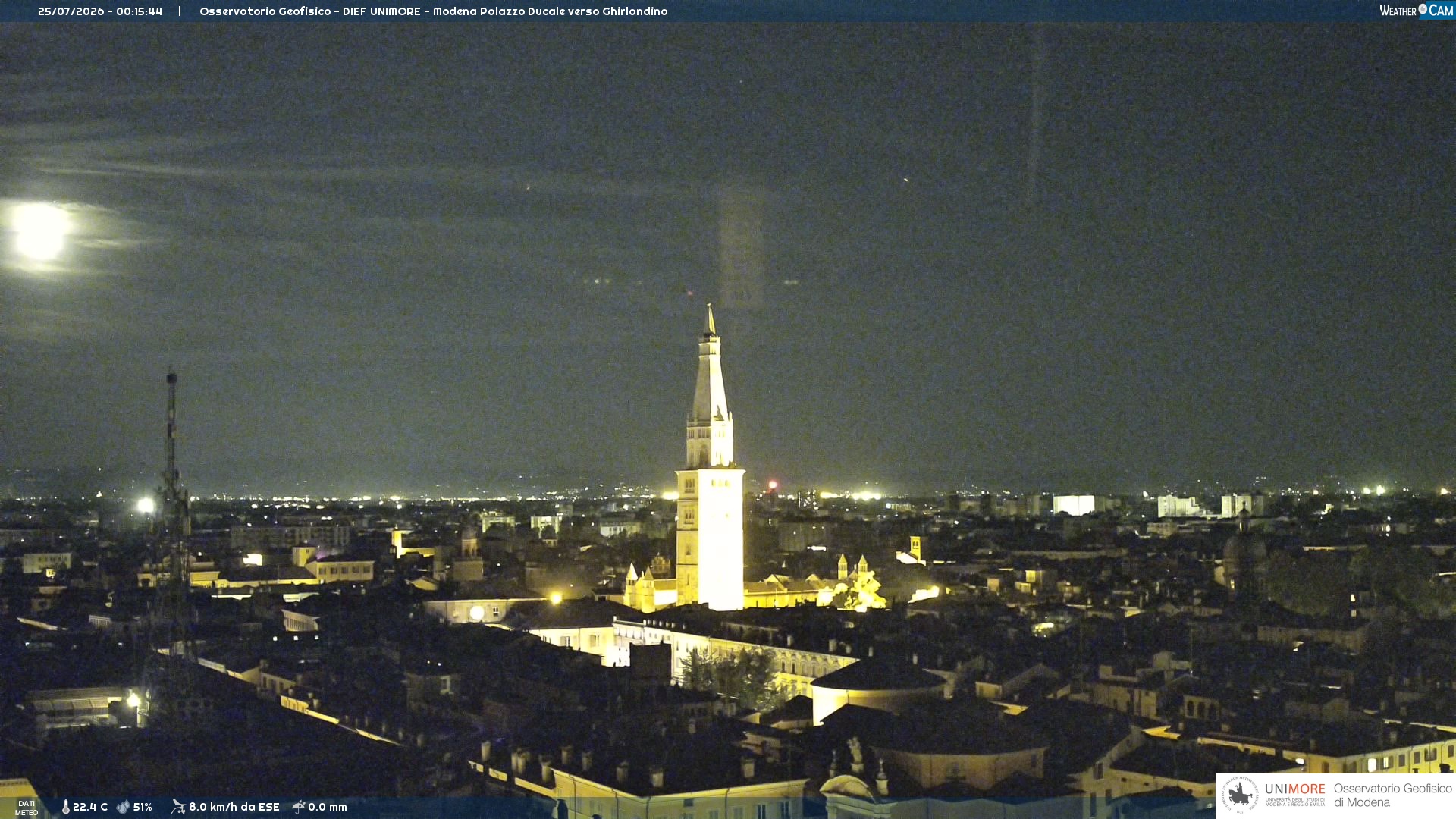Click the 22.4 C temperature reading
The height and width of the screenshot is (819, 1456).
point(90,807)
